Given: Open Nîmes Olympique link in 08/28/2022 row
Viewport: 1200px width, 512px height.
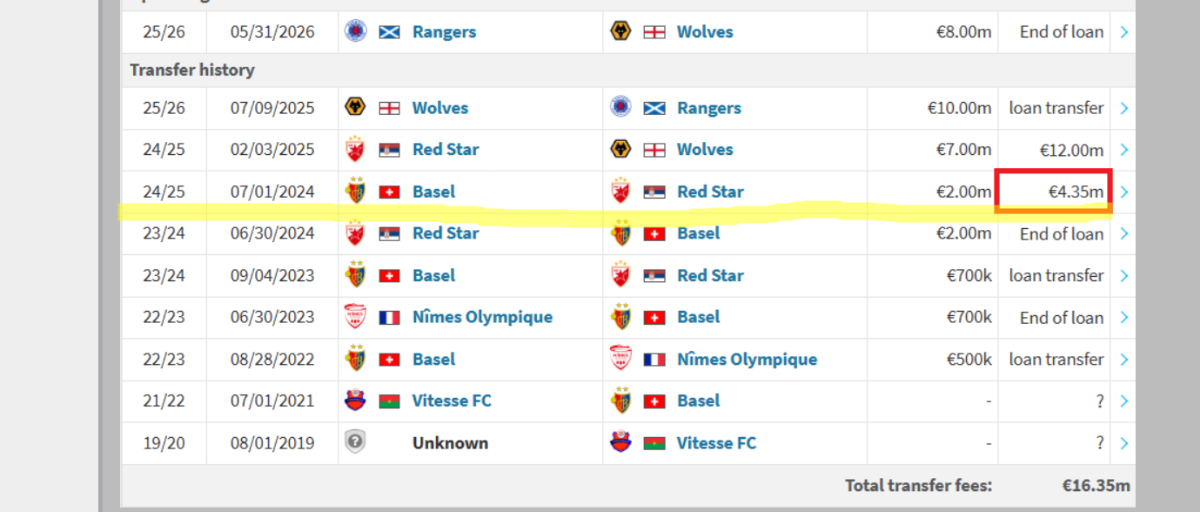Looking at the screenshot, I should point(746,359).
